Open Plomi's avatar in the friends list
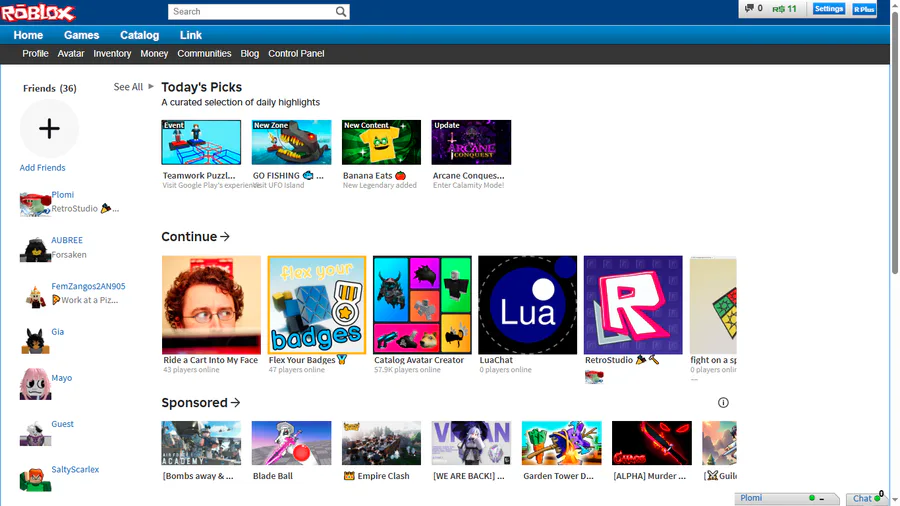Screen dimensions: 900x506 (x=35, y=203)
